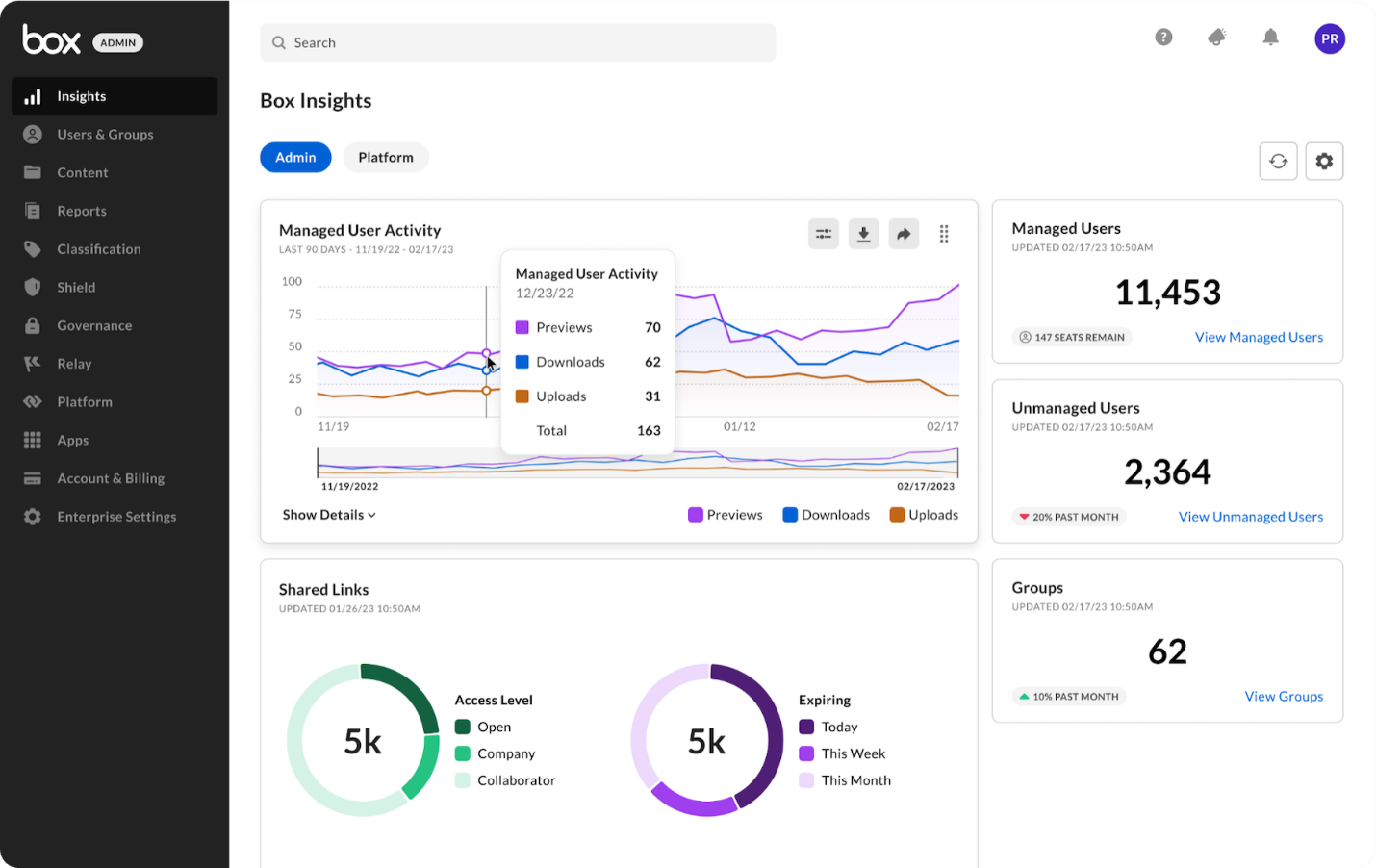
Task: Switch to the Platform tab
Action: tap(385, 158)
